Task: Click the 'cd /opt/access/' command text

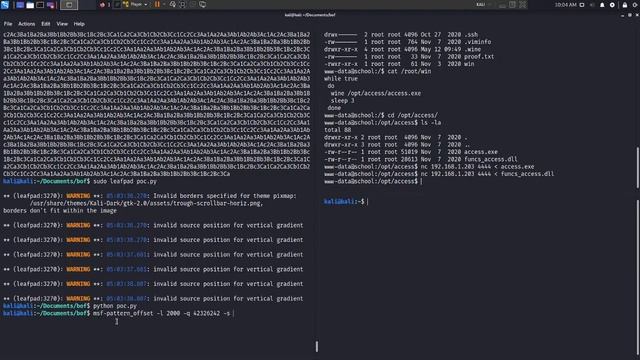Action: coord(412,116)
